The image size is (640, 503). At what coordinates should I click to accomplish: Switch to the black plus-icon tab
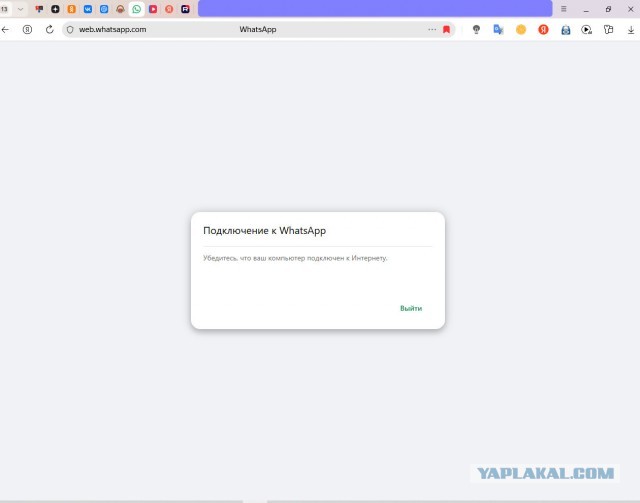click(x=55, y=9)
